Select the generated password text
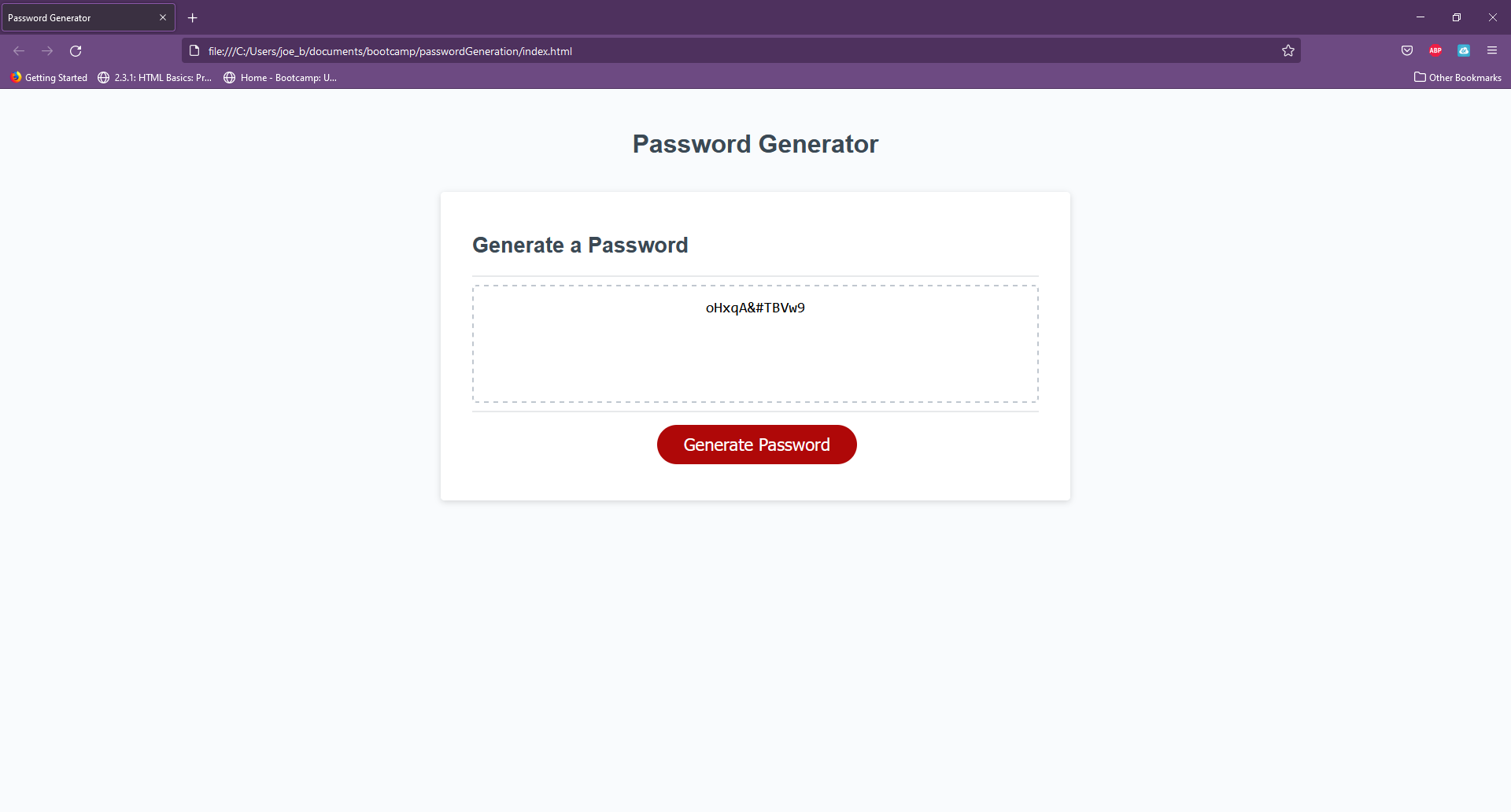 pyautogui.click(x=755, y=308)
